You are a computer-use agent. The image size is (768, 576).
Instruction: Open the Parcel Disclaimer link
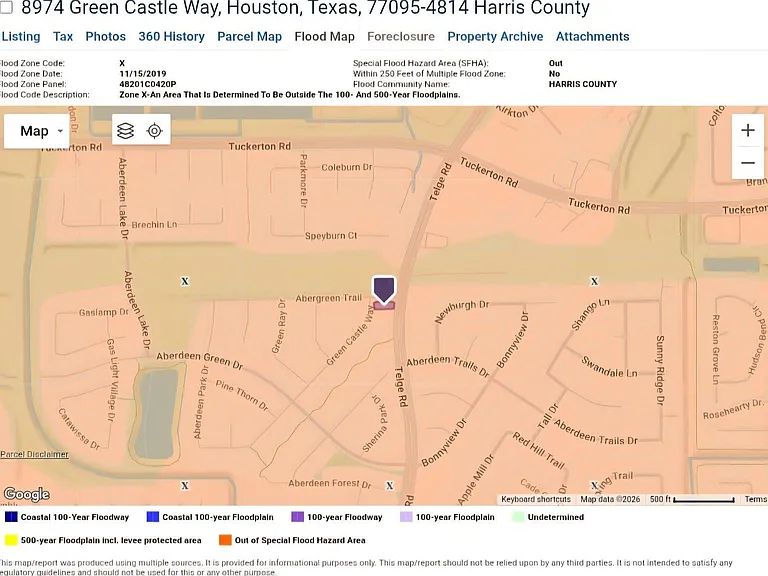(x=34, y=454)
